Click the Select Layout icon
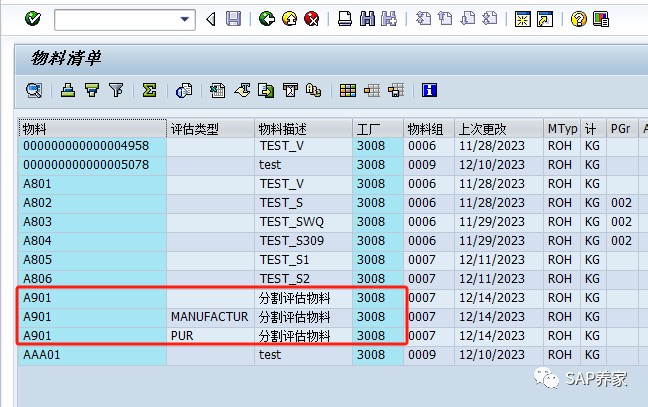 coord(372,90)
